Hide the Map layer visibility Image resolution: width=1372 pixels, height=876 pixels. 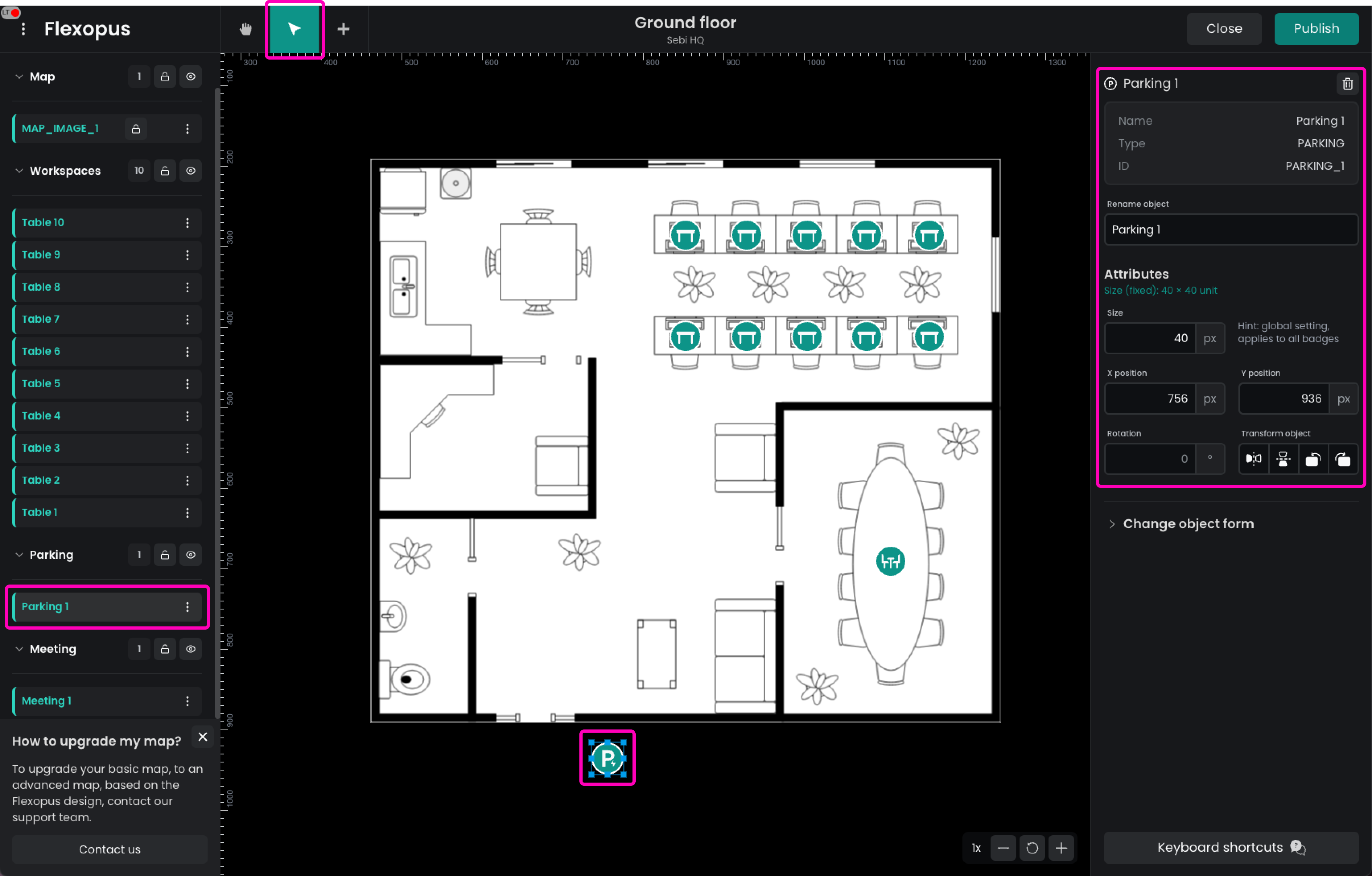click(x=191, y=76)
